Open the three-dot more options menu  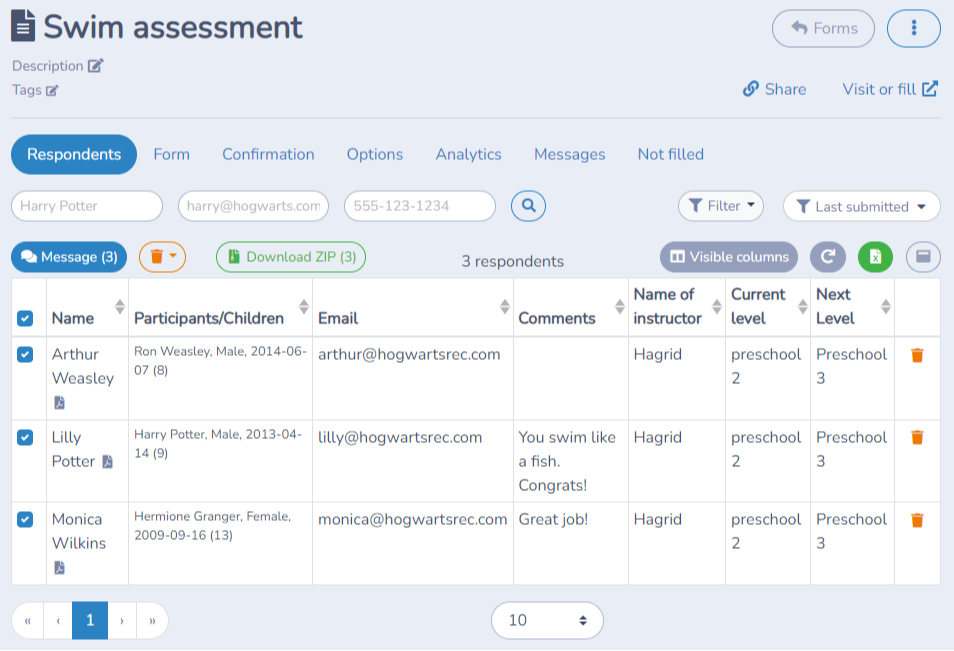913,28
